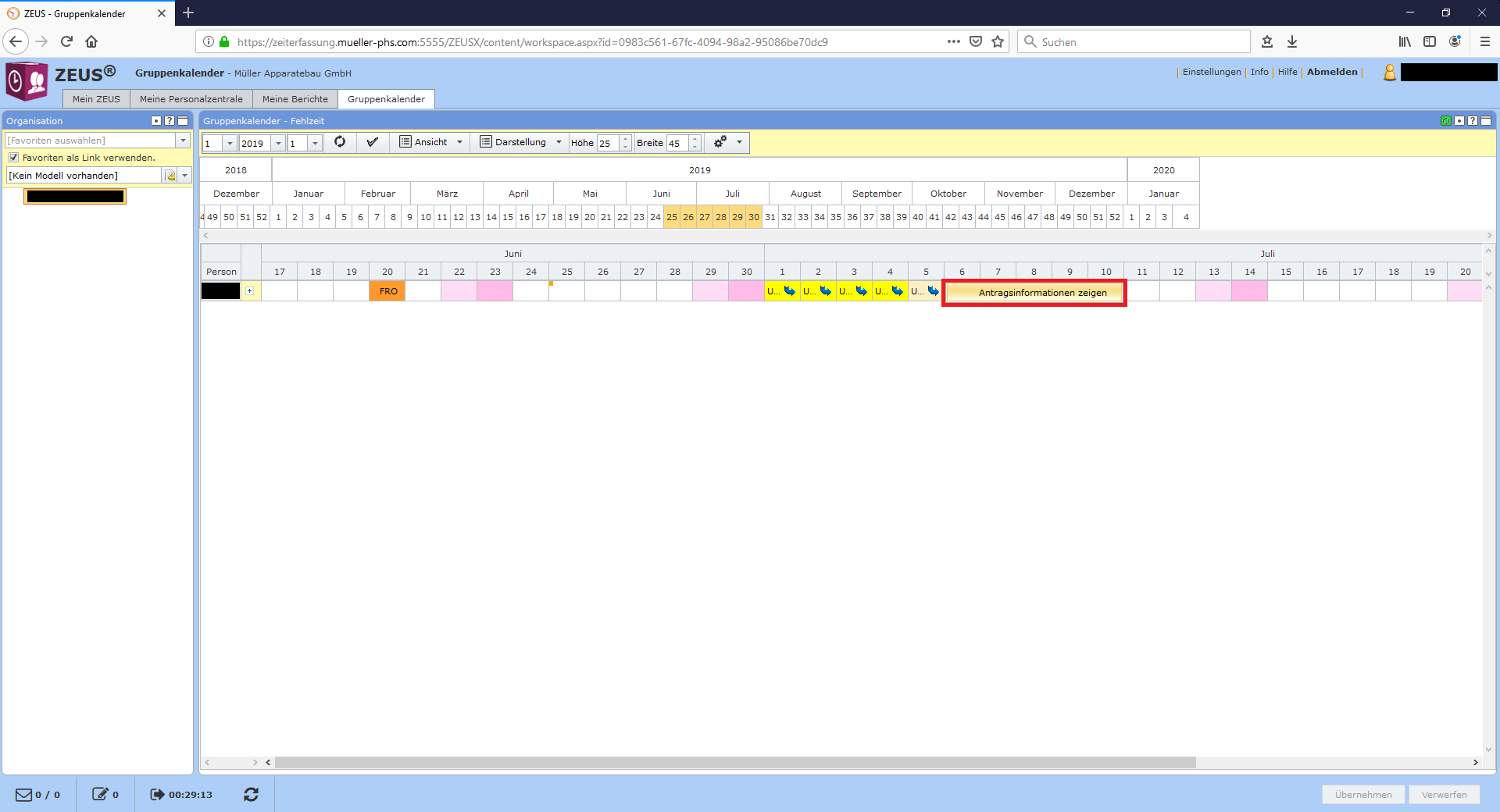Screen dimensions: 1500x812
Task: Open the Darstellung dropdown menu
Action: pyautogui.click(x=520, y=142)
